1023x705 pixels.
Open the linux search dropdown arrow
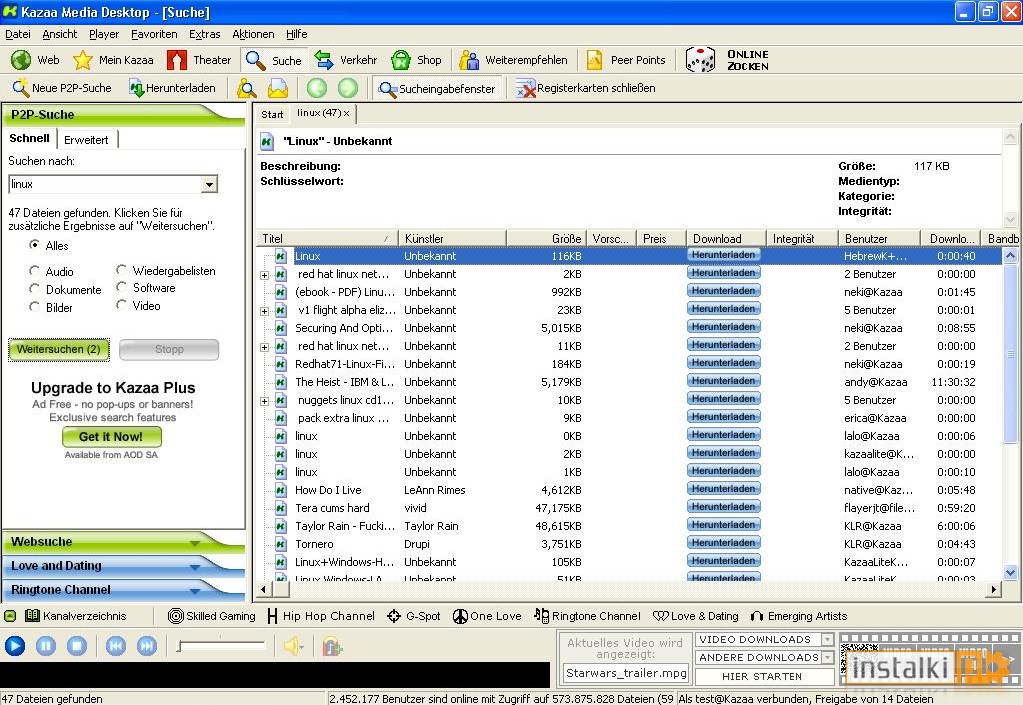[x=209, y=184]
